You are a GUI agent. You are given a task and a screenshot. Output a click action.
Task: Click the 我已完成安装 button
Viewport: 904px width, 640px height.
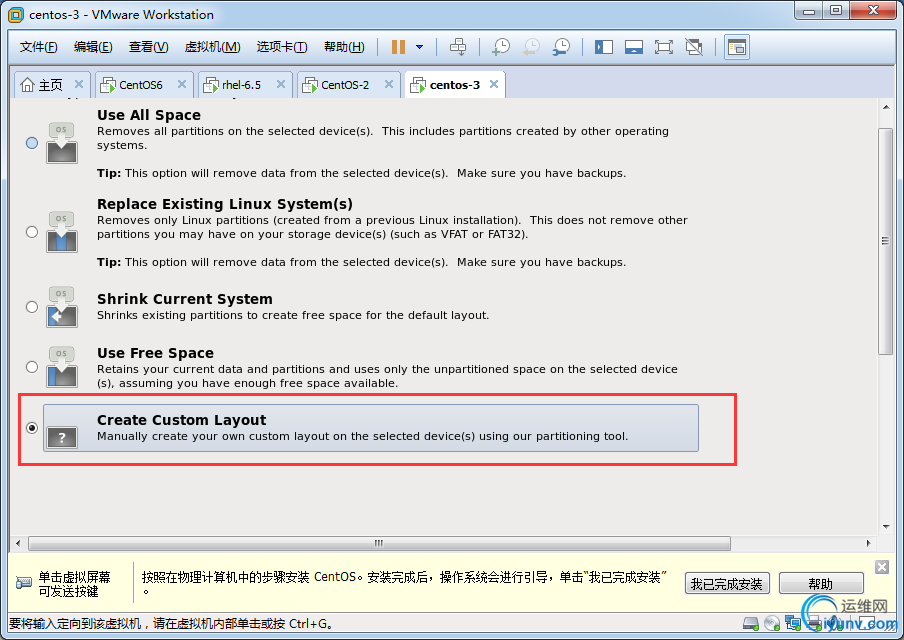tap(727, 583)
